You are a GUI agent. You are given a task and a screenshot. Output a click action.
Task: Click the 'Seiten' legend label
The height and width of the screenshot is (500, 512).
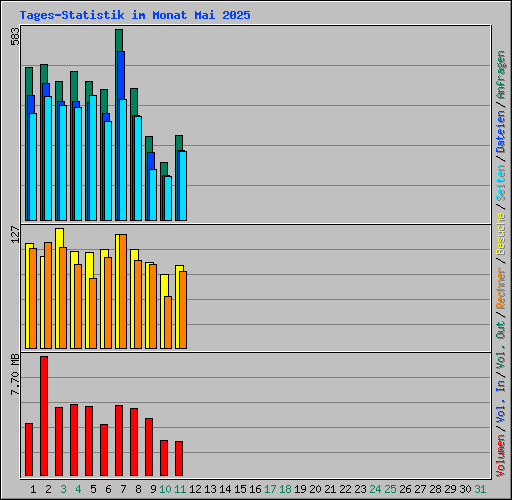(501, 182)
